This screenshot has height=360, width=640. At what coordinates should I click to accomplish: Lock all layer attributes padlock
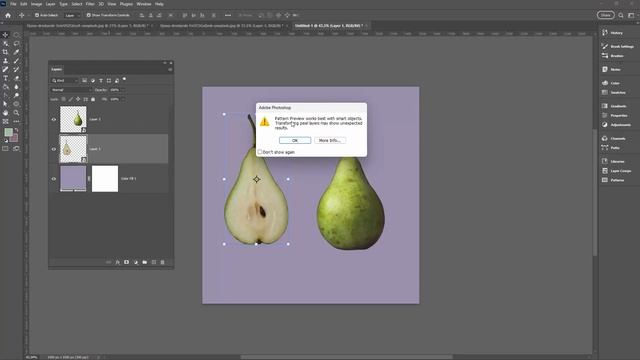point(93,99)
